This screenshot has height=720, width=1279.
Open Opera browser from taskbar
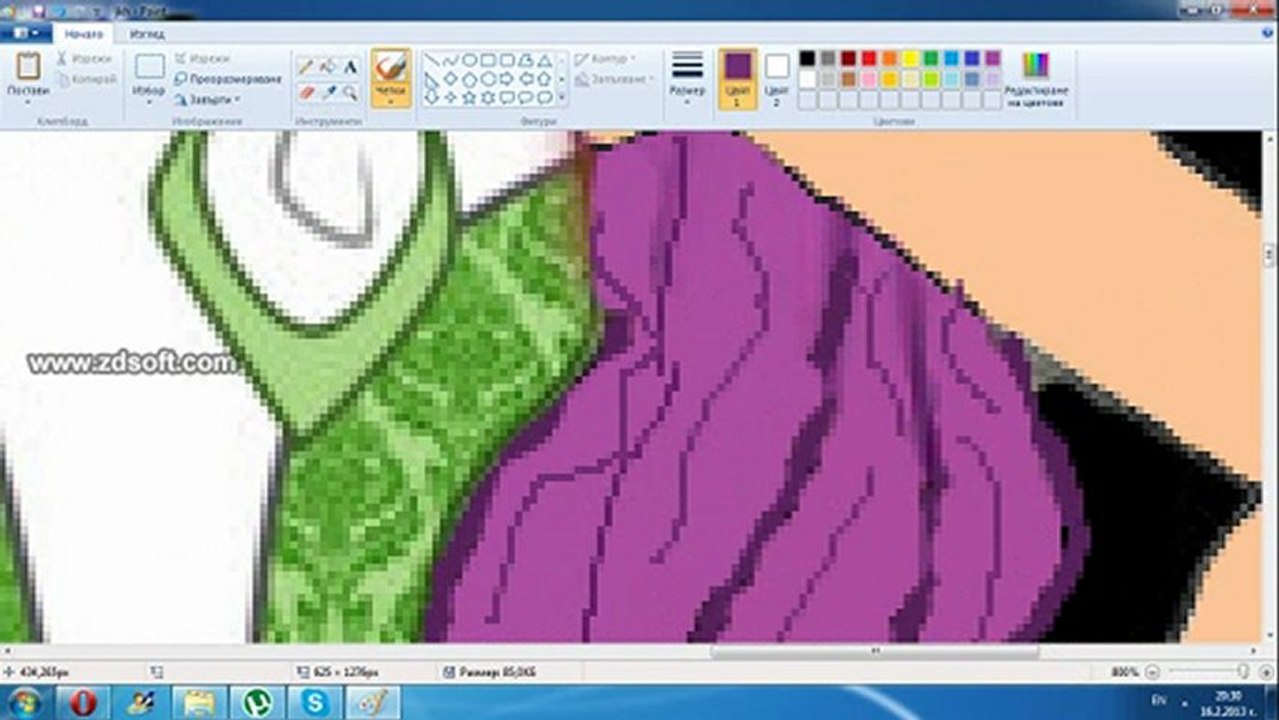tap(83, 702)
